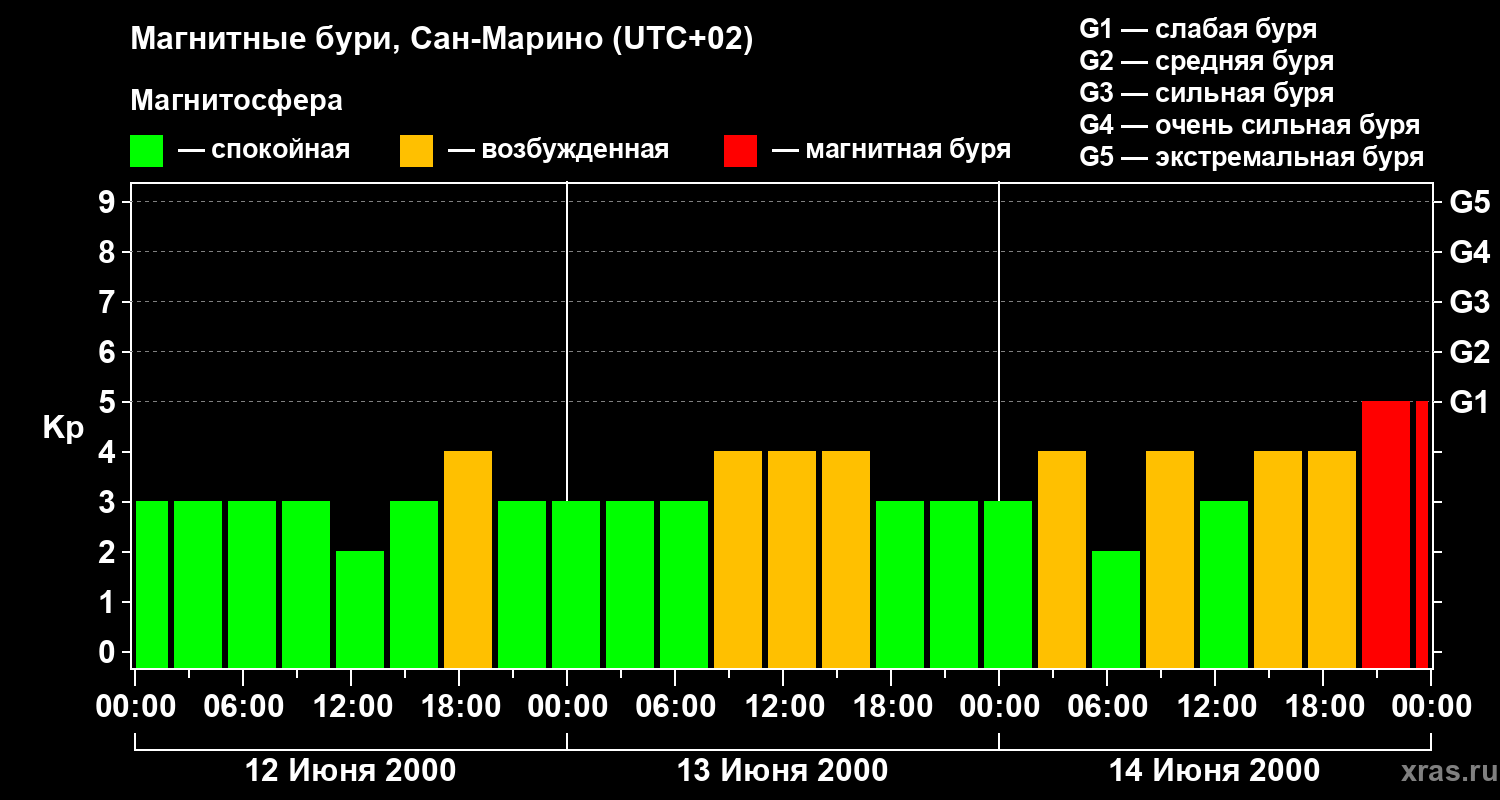The image size is (1500, 800).
Task: Click the '12:00' time label for 13 Июня
Action: pyautogui.click(x=783, y=707)
